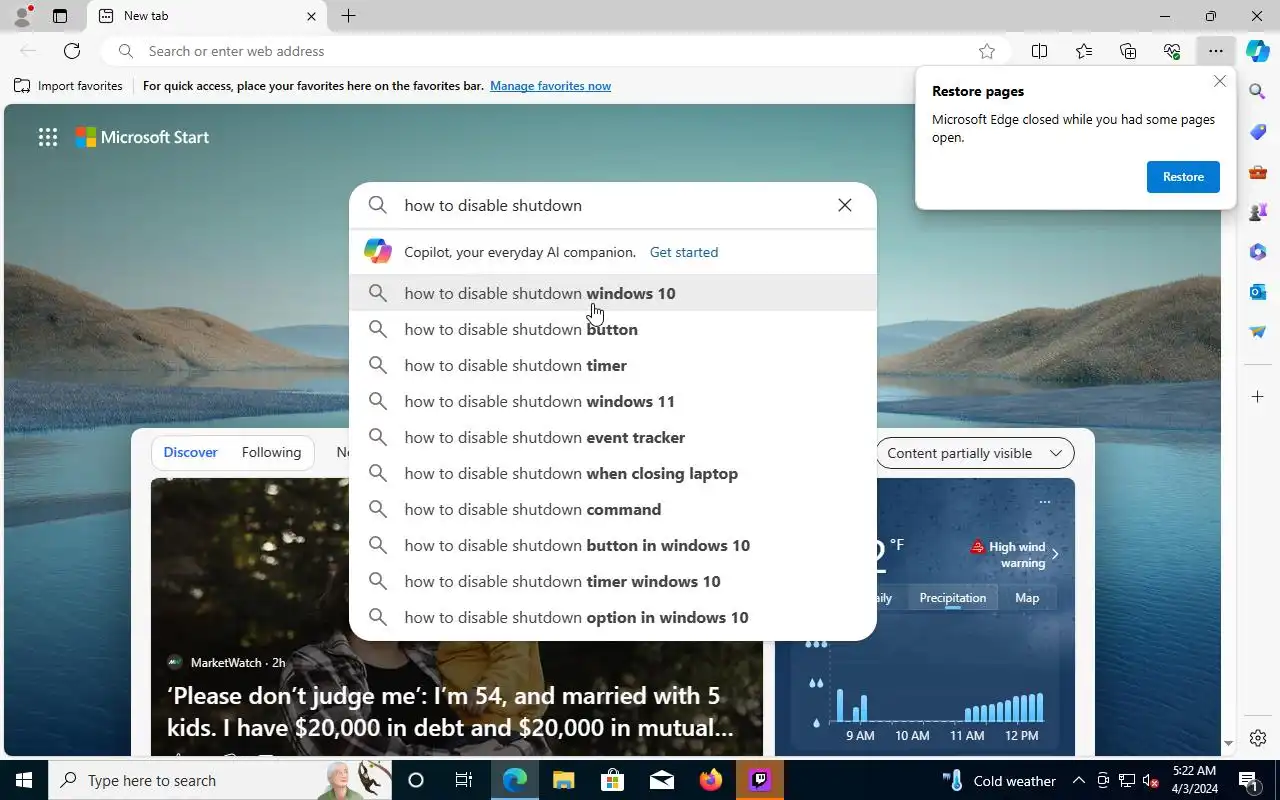Select suggestion 'shutdown windows 10'
This screenshot has width=1280, height=800.
(613, 293)
